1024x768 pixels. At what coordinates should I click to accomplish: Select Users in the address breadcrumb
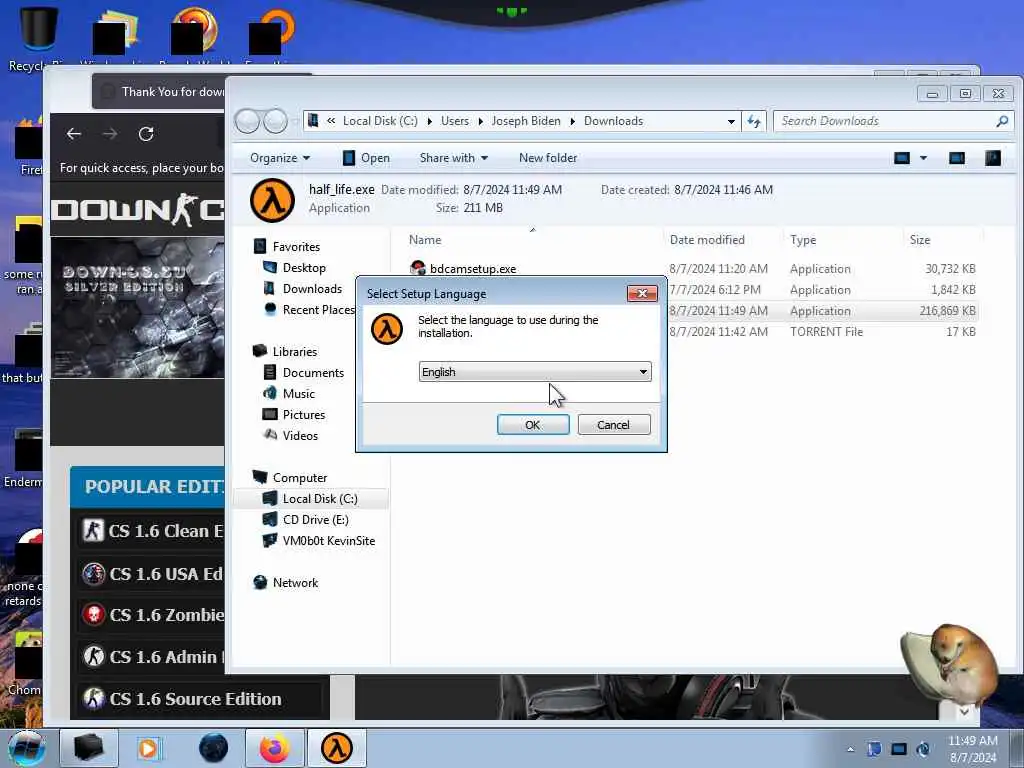pos(455,121)
